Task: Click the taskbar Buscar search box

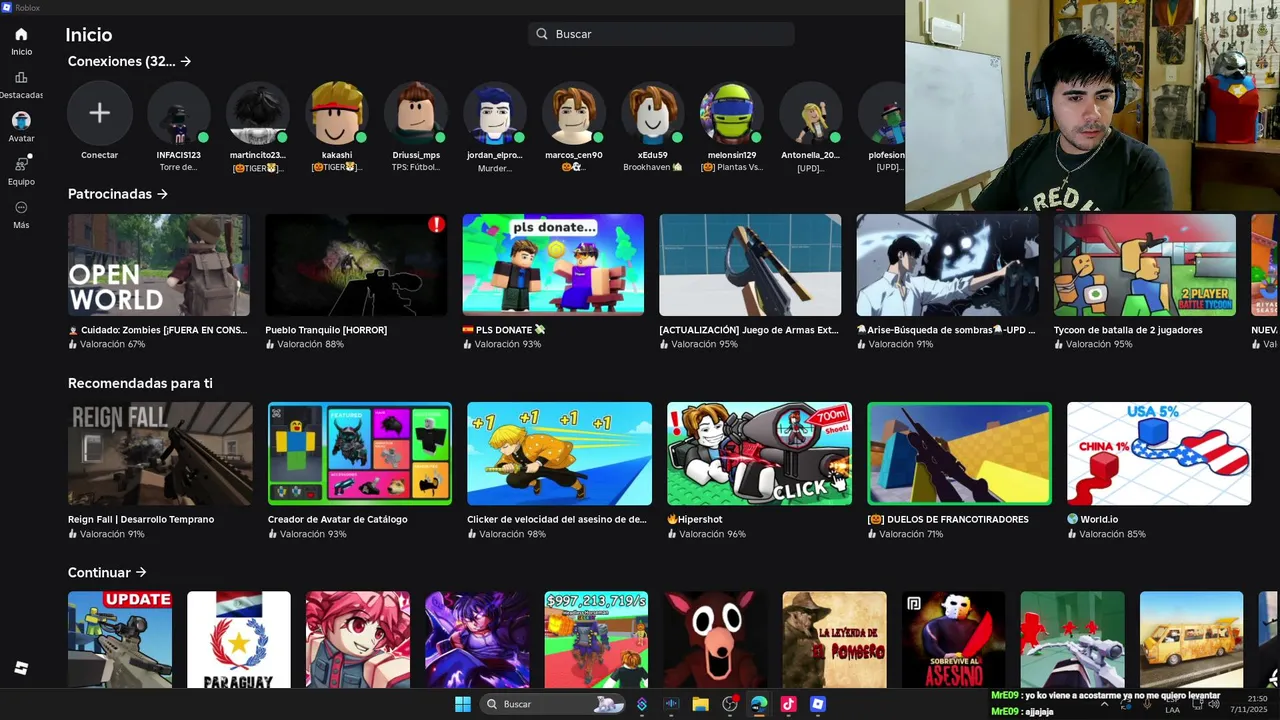Action: (x=553, y=704)
